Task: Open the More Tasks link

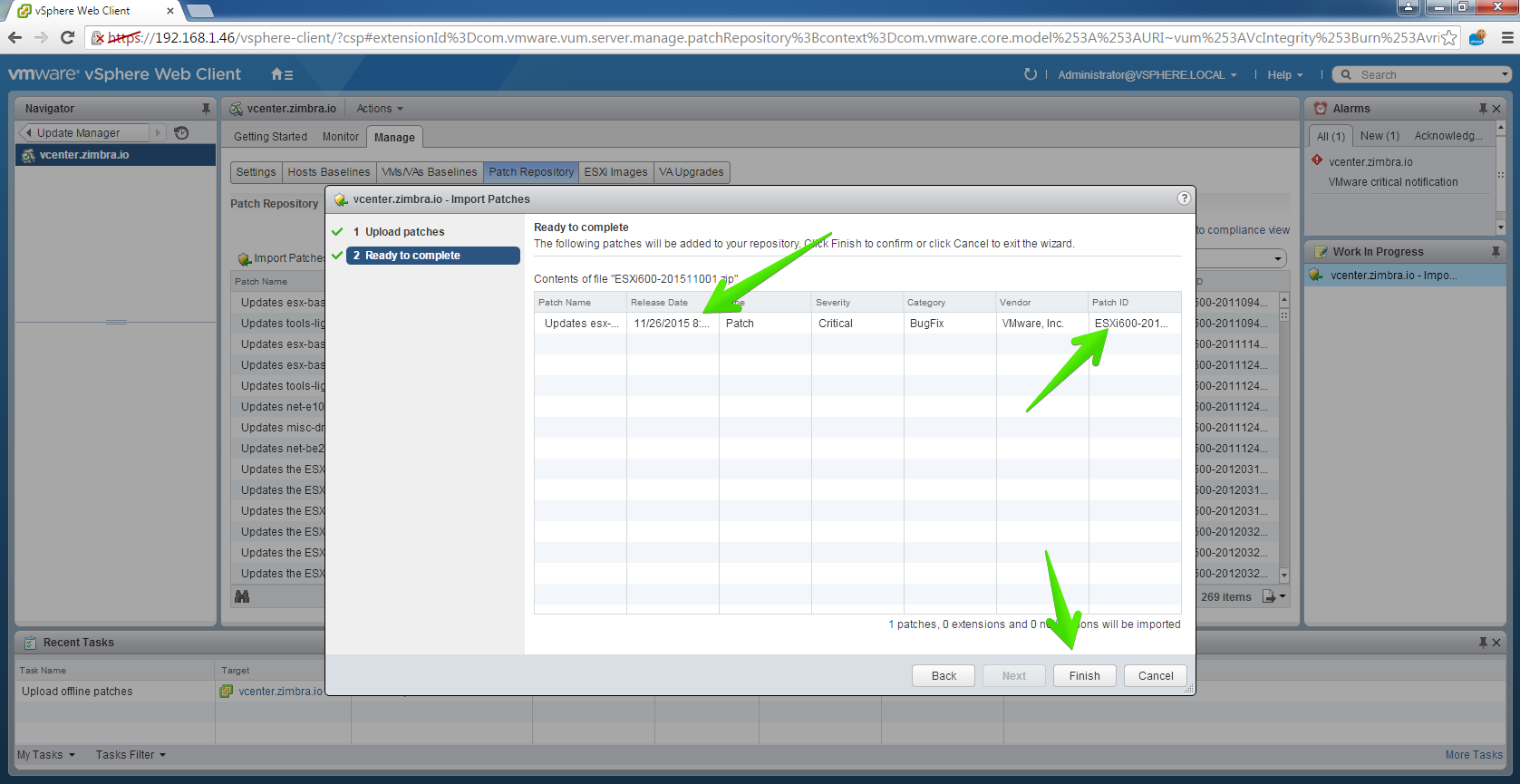Action: (x=1474, y=755)
